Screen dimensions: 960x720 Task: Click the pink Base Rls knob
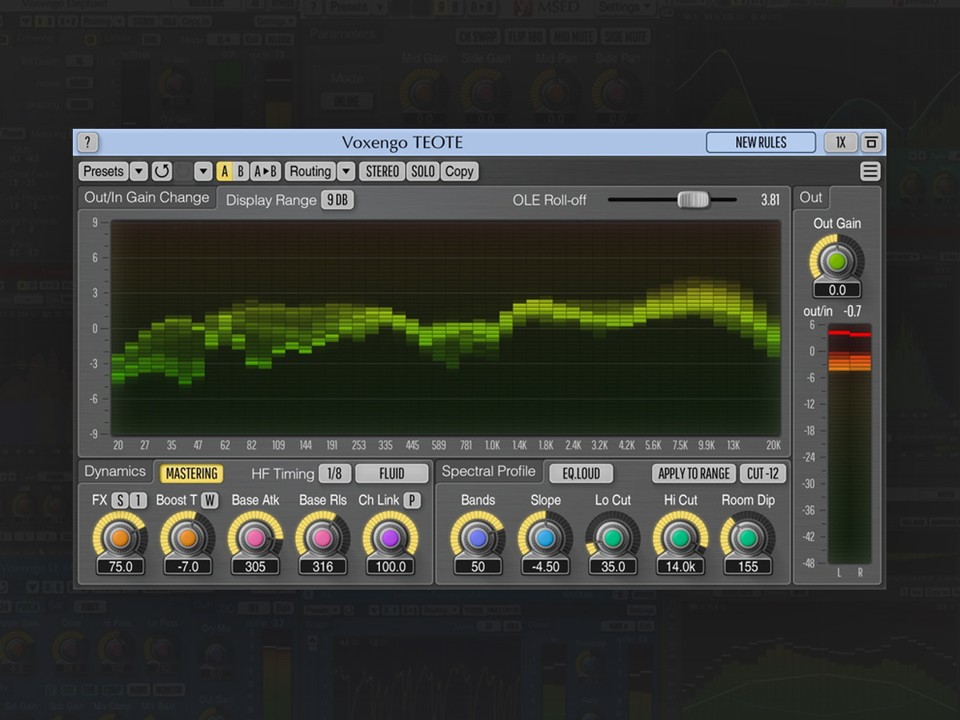[x=323, y=538]
